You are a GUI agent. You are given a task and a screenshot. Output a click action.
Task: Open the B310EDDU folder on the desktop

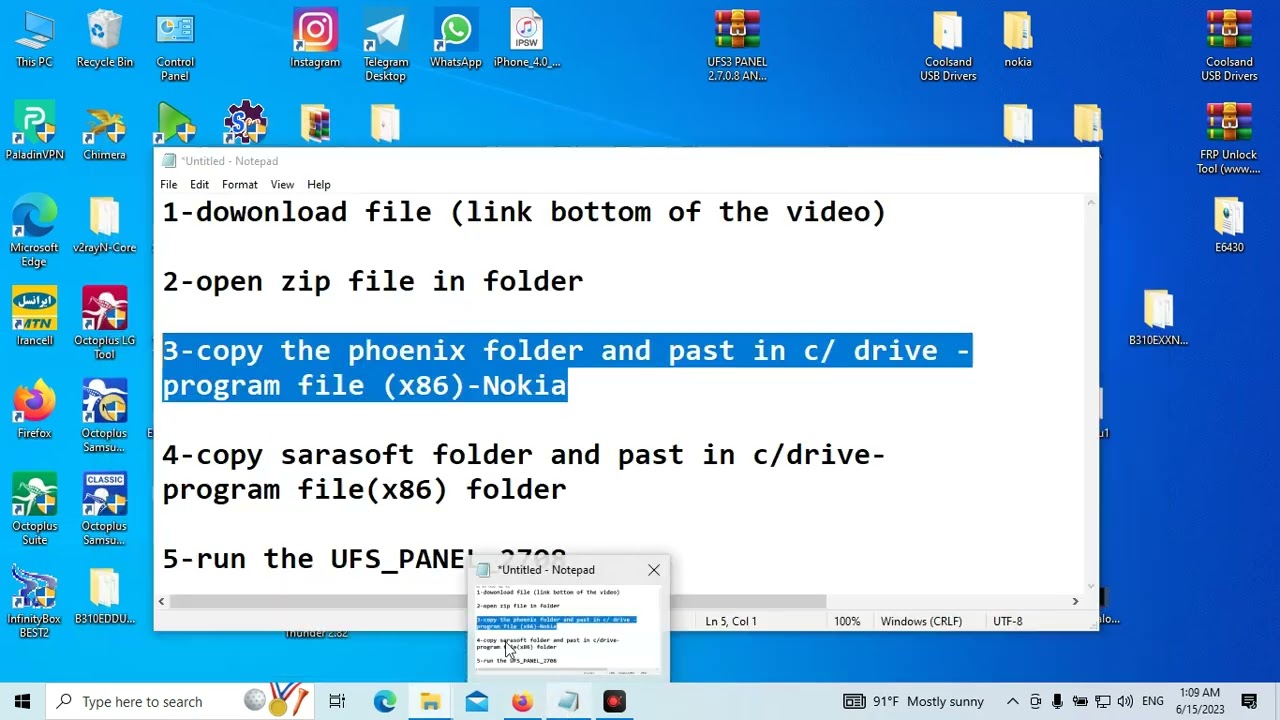click(x=104, y=597)
